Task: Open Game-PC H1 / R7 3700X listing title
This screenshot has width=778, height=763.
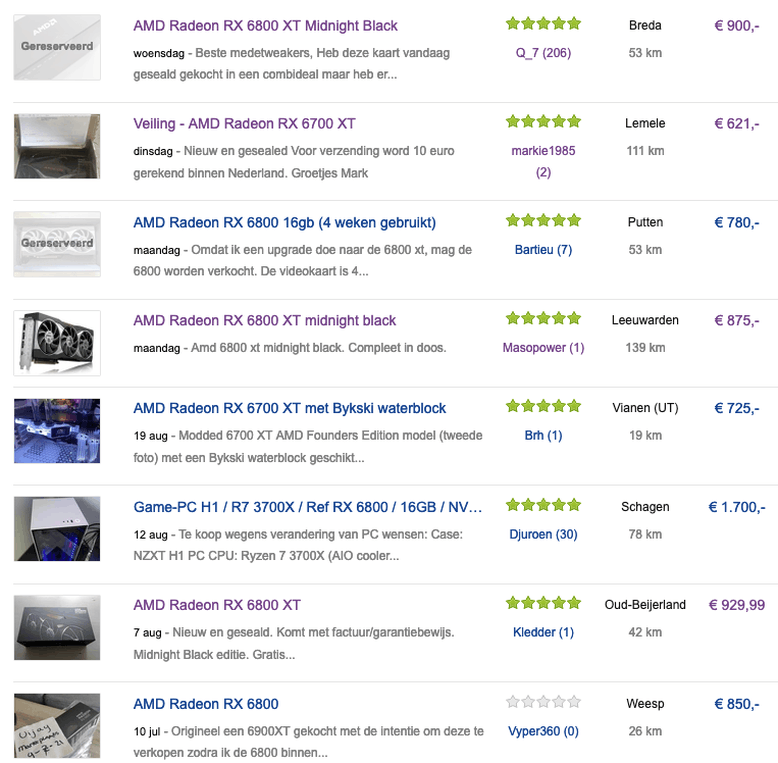Action: pyautogui.click(x=307, y=507)
